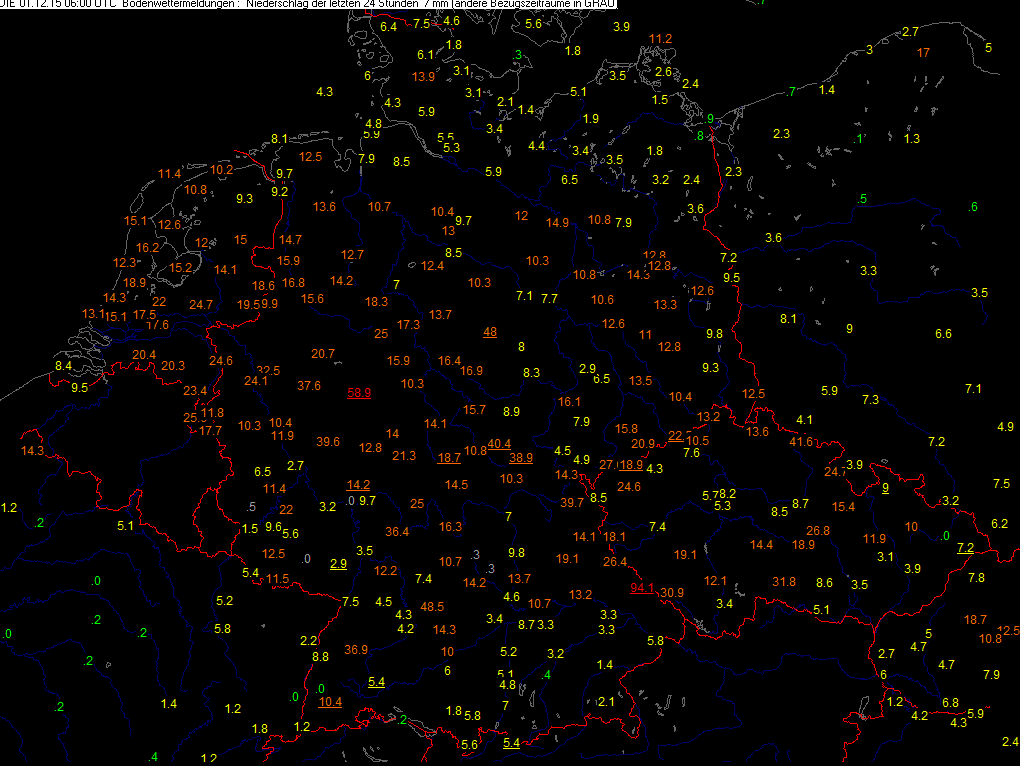1020x766 pixels.
Task: Select the red underlined 94.1 station reading
Action: [642, 588]
